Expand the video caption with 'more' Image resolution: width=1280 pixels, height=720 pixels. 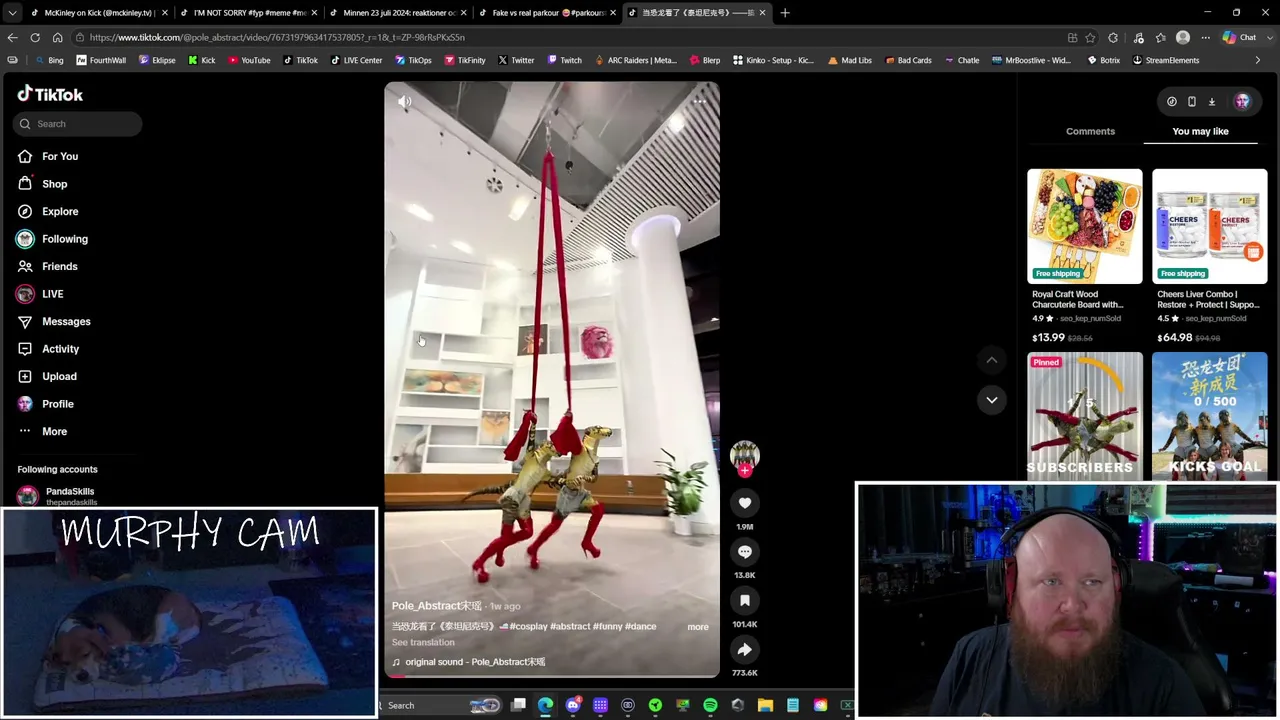coord(698,627)
